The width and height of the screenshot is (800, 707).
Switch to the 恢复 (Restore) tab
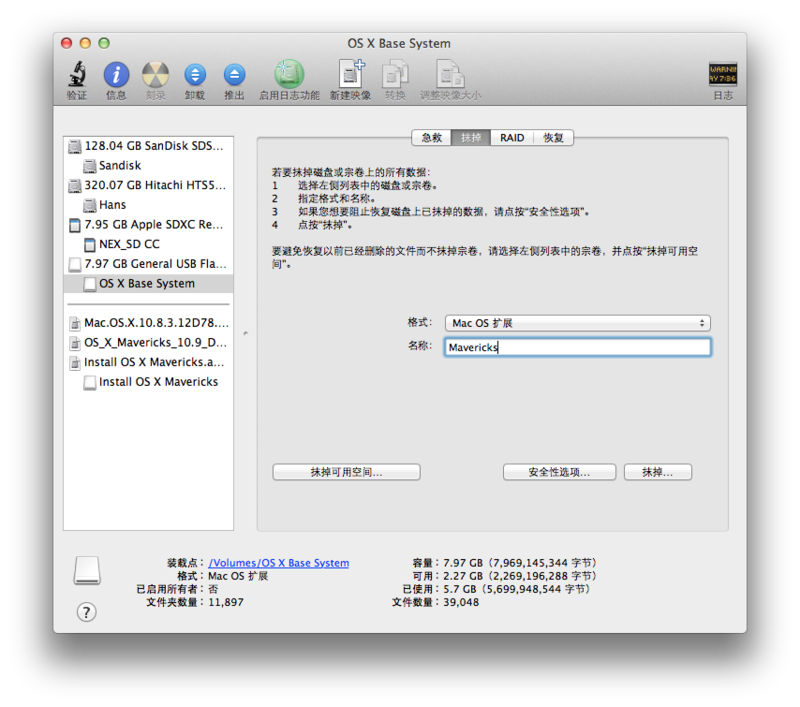(553, 138)
